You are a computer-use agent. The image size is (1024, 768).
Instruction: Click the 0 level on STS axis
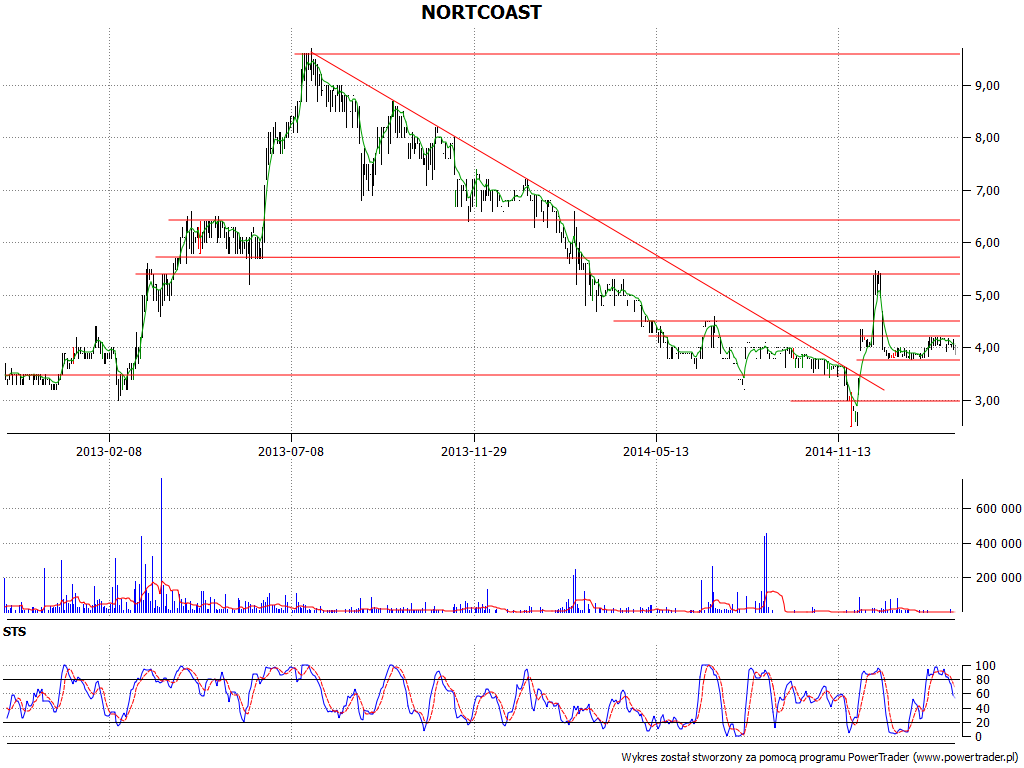pyautogui.click(x=978, y=737)
